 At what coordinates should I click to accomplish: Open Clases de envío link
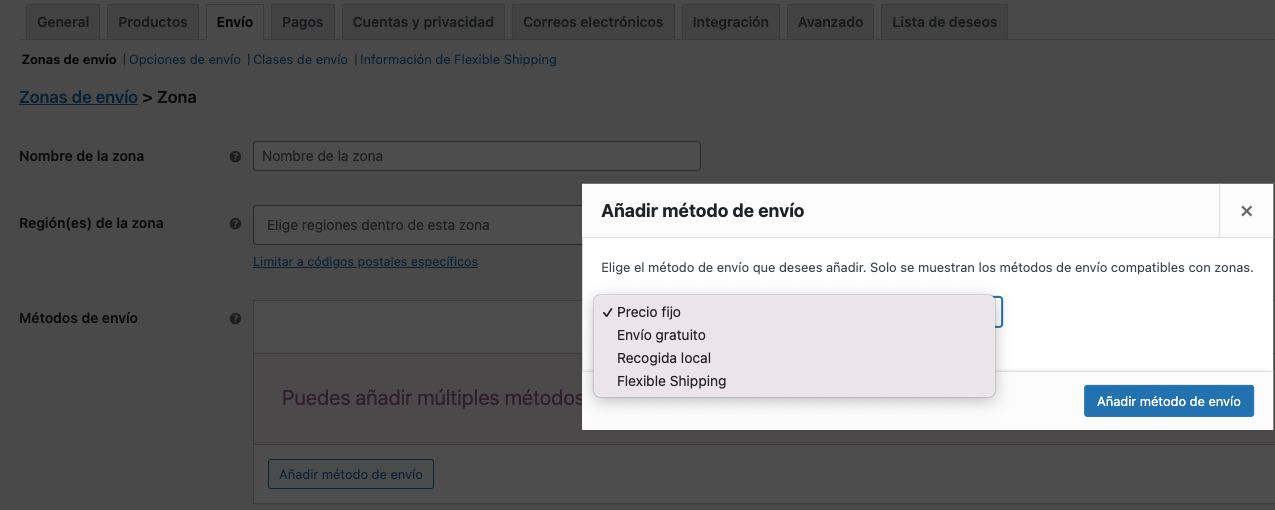300,59
